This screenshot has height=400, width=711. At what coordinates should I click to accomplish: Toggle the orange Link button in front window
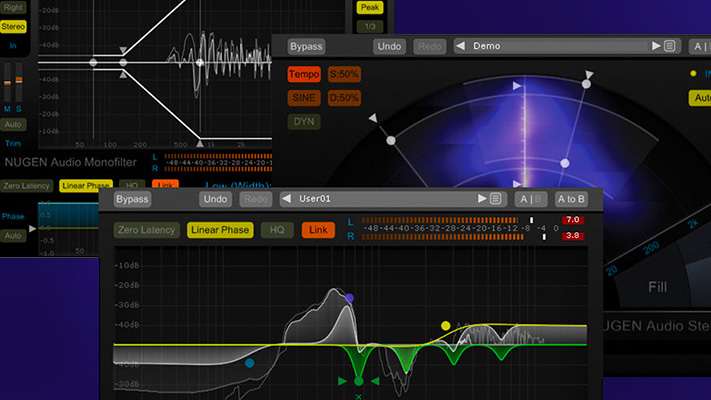tap(318, 230)
